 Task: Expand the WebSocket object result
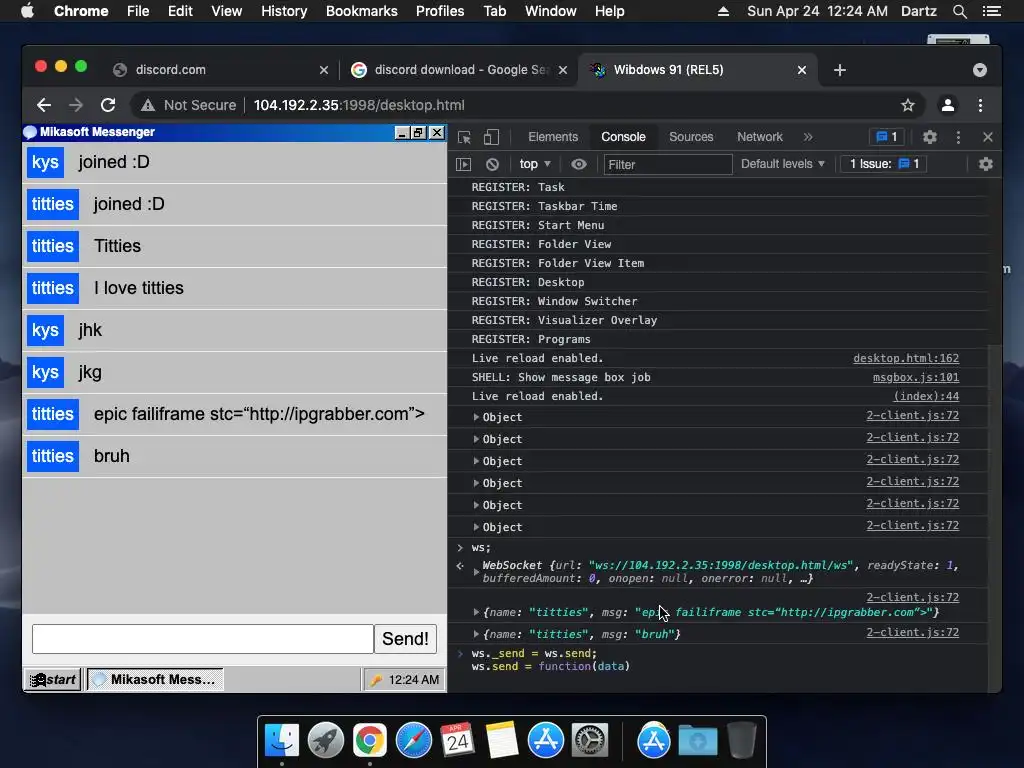coord(476,572)
